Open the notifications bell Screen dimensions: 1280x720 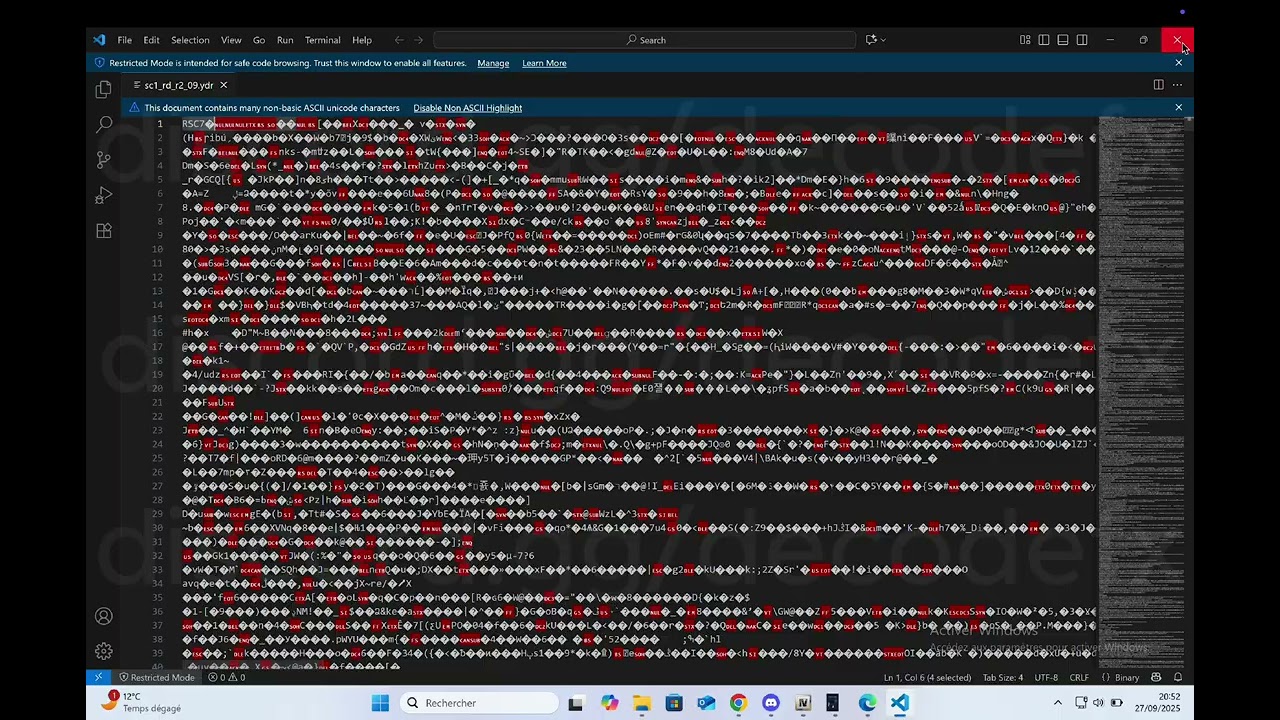[1178, 677]
